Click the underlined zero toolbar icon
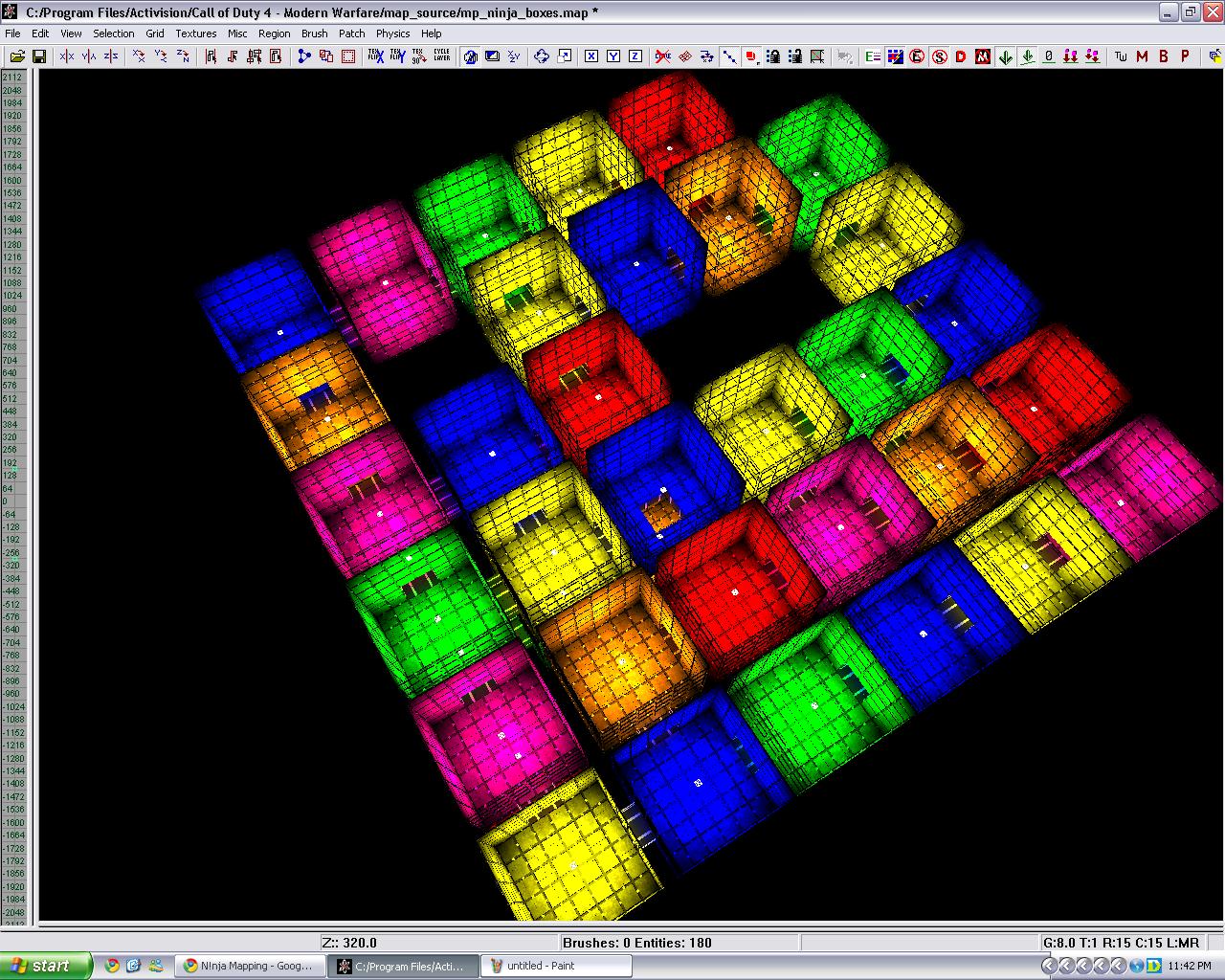 point(1049,56)
